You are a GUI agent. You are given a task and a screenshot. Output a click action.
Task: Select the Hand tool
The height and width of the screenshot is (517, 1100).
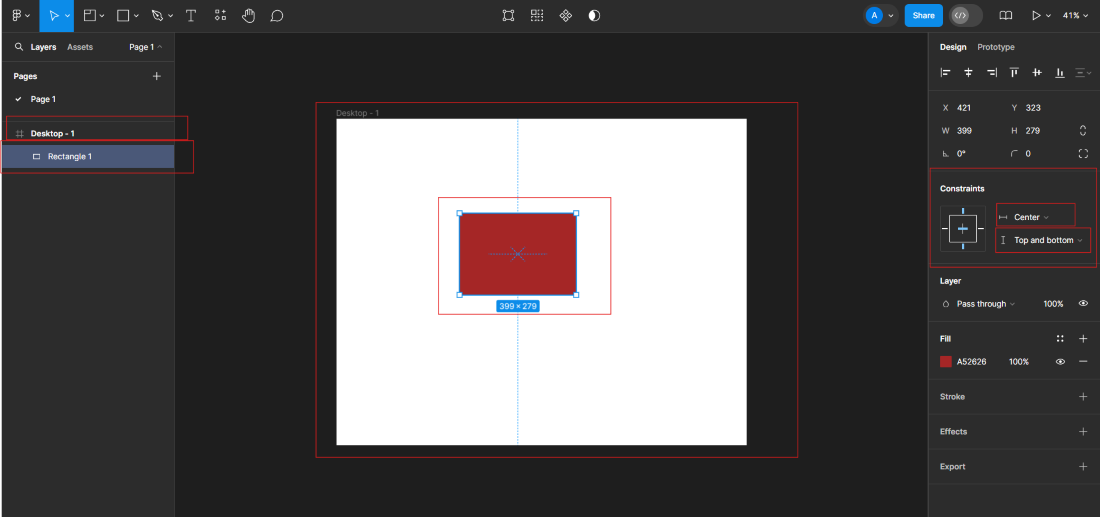tap(248, 15)
